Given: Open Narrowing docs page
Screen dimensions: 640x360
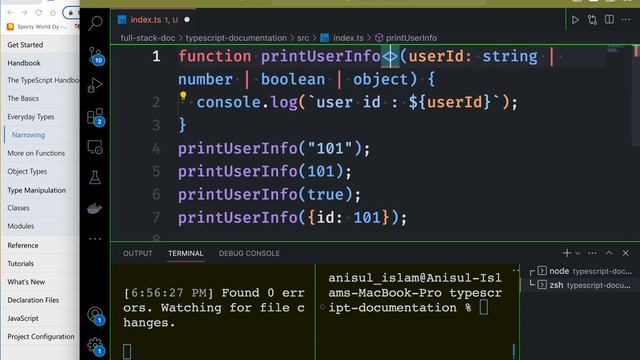Looking at the screenshot, I should pyautogui.click(x=29, y=135).
